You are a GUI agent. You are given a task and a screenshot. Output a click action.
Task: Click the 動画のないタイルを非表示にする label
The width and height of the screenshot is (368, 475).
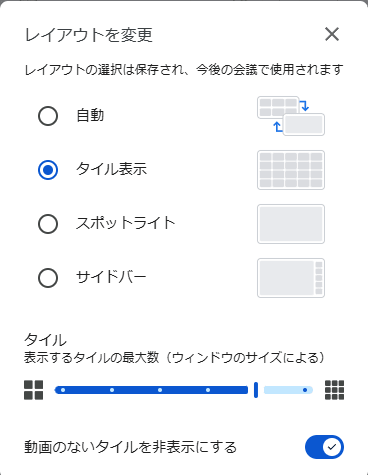click(x=130, y=447)
